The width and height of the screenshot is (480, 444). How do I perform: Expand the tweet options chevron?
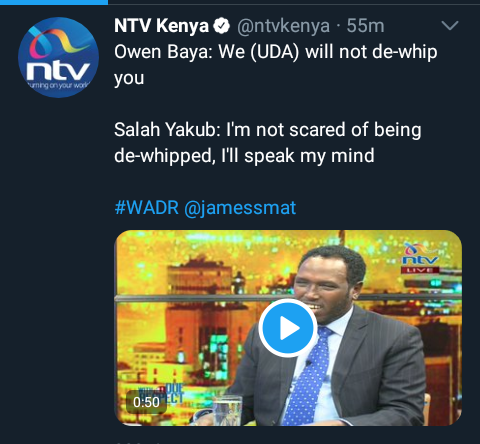[x=450, y=25]
